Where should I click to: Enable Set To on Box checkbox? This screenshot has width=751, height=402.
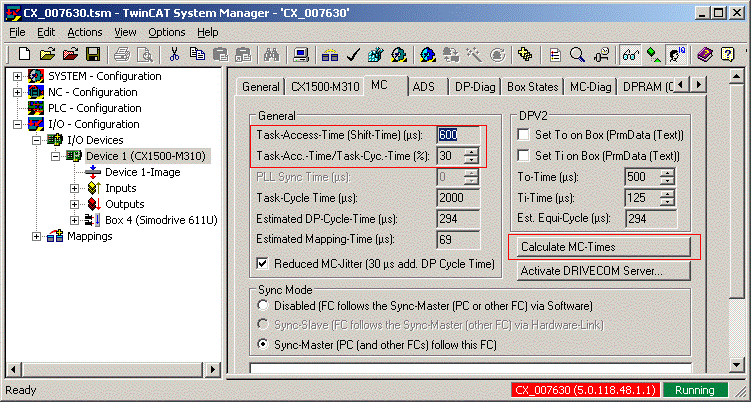(x=524, y=135)
